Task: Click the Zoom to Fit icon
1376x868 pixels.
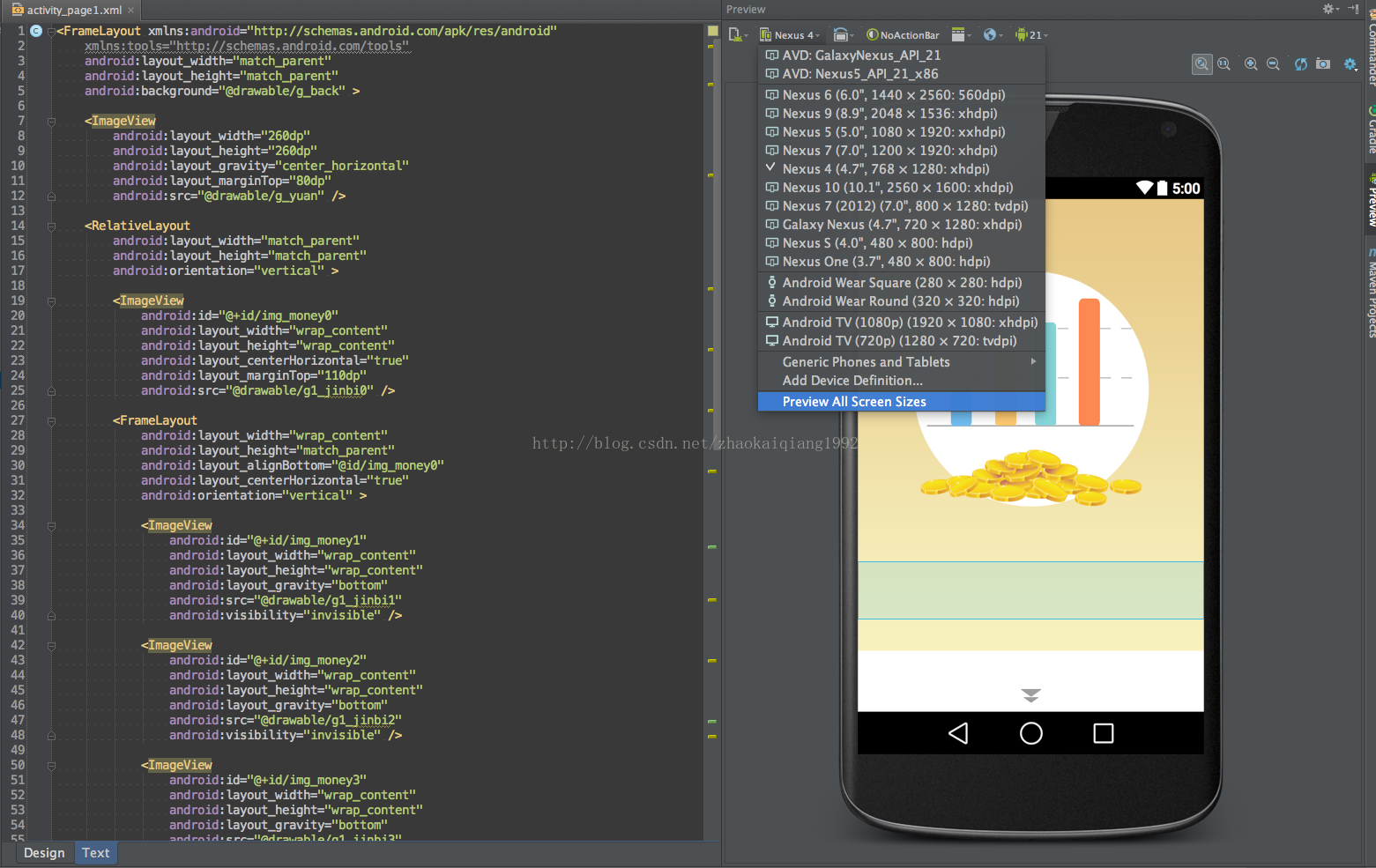Action: 1202,64
